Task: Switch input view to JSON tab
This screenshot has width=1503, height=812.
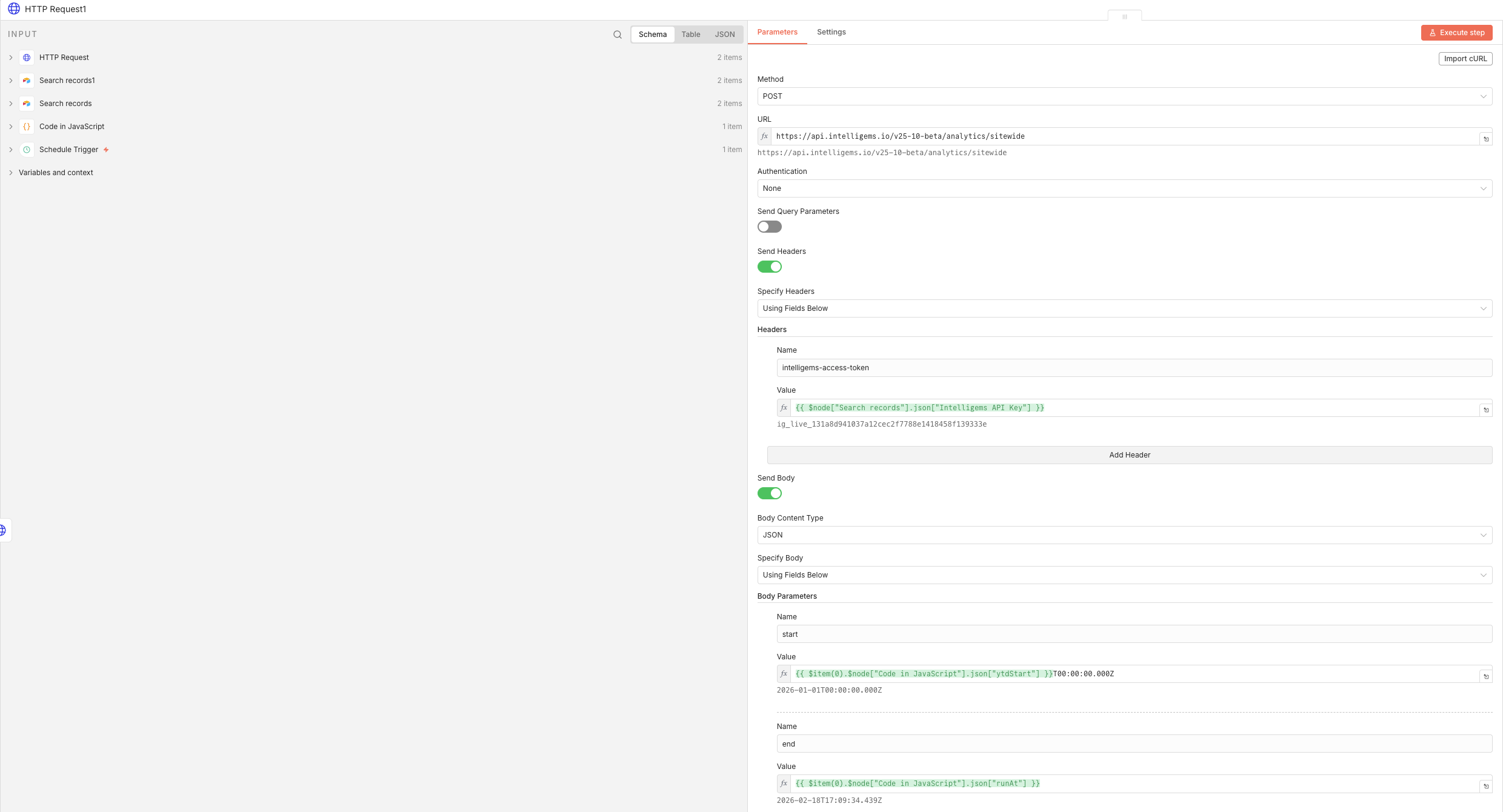Action: tap(724, 35)
